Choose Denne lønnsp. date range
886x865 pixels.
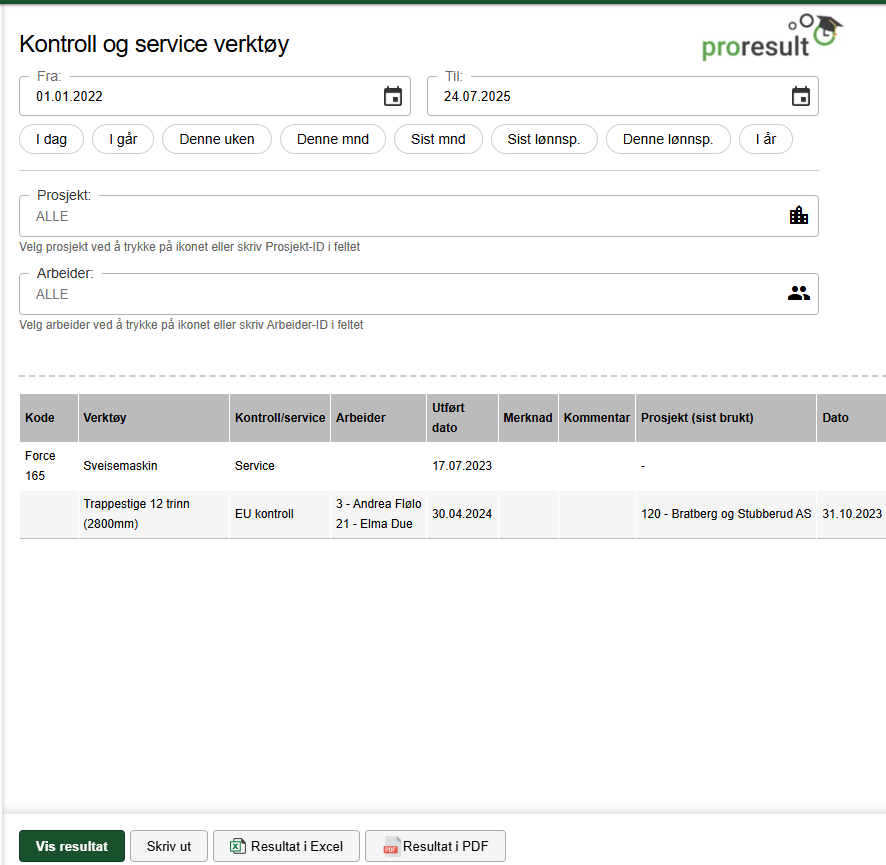pyautogui.click(x=668, y=139)
